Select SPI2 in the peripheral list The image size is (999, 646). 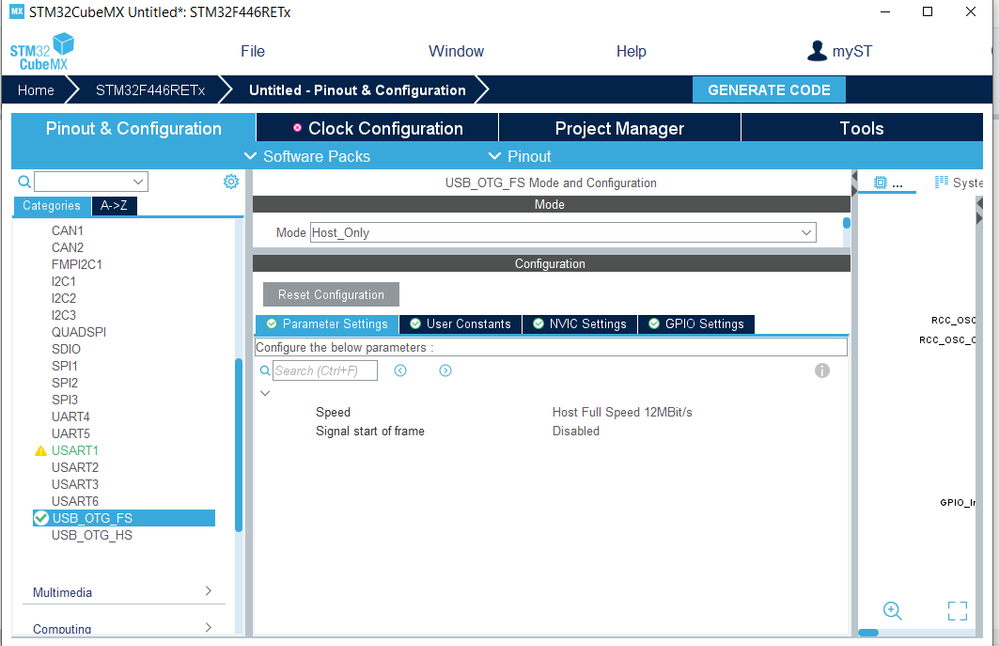click(65, 383)
